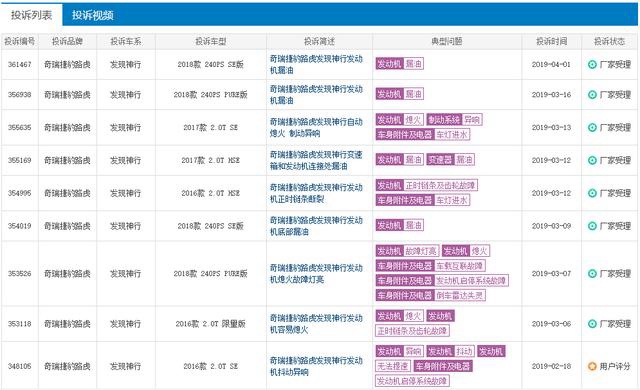Viewport: 640px width, 390px height.
Task: Click the 2017款 2.0T HSE model cell
Action: tap(211, 160)
